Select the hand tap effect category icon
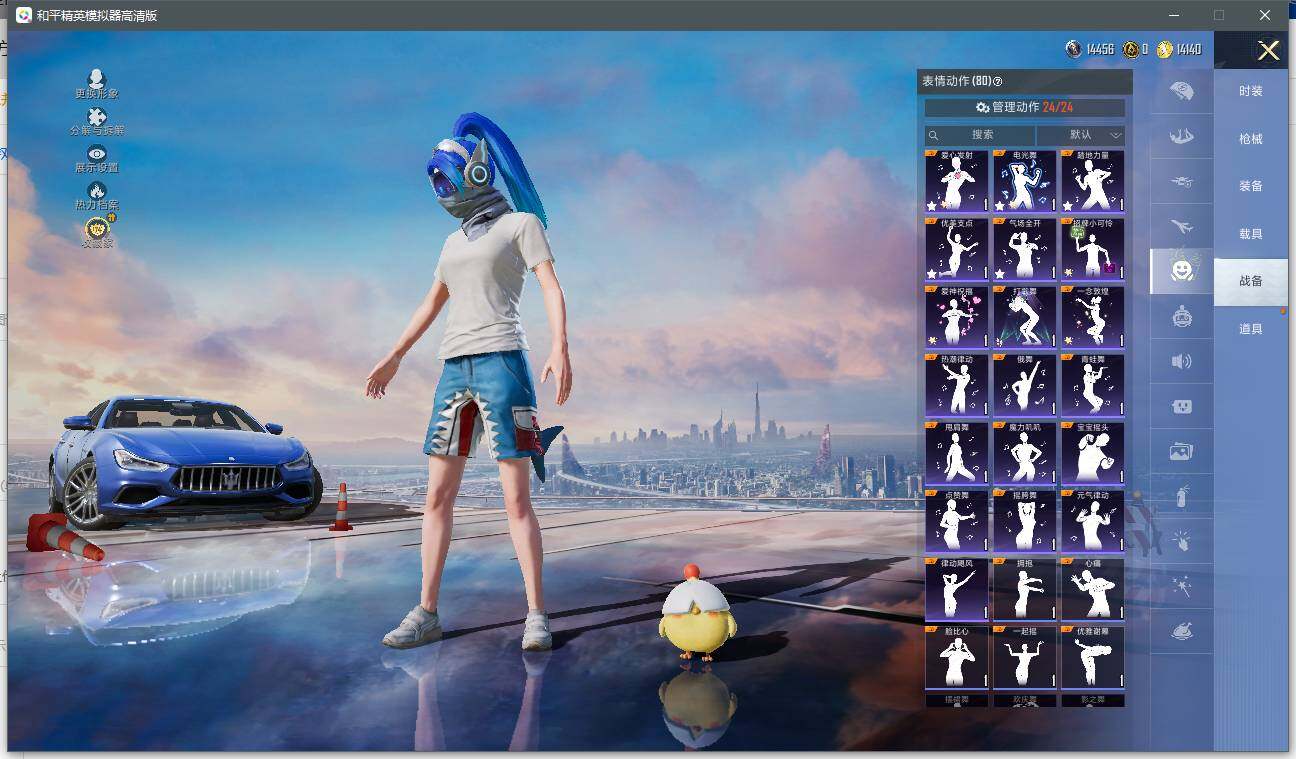 [x=1182, y=541]
